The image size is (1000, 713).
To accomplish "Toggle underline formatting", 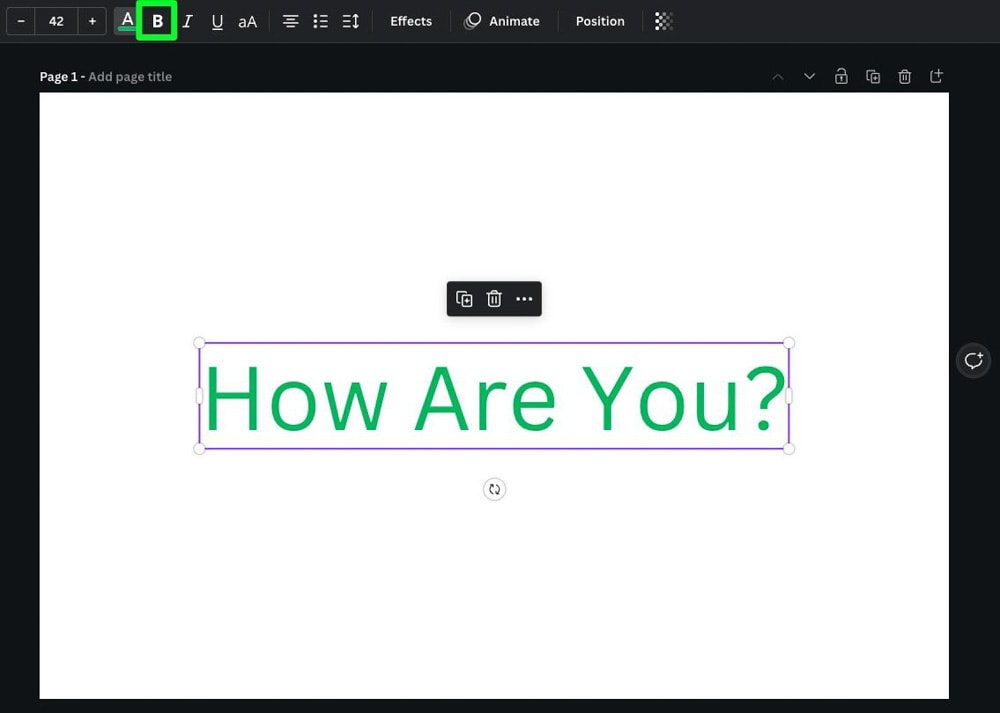I will 217,21.
